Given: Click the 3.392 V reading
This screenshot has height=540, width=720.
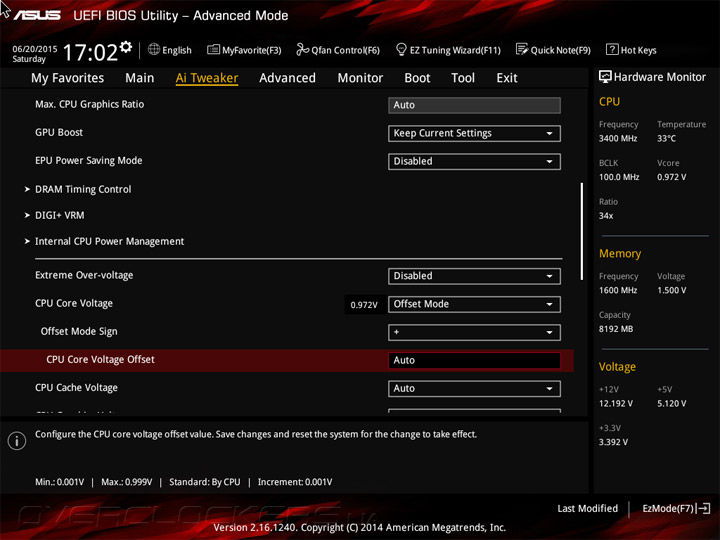Looking at the screenshot, I should click(x=613, y=442).
